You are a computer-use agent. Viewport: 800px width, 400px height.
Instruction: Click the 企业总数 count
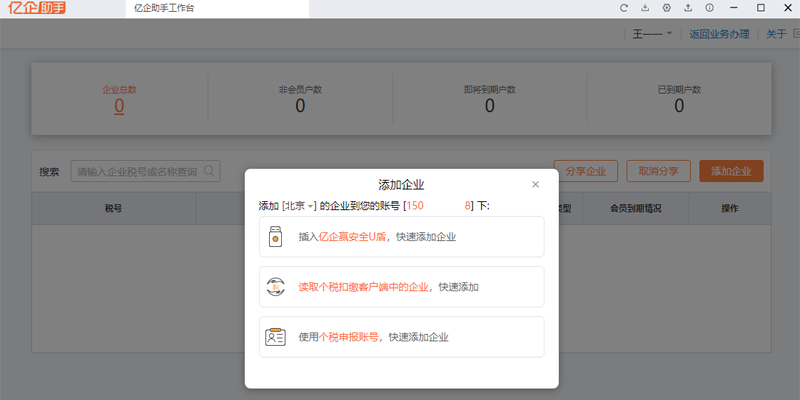(x=119, y=106)
